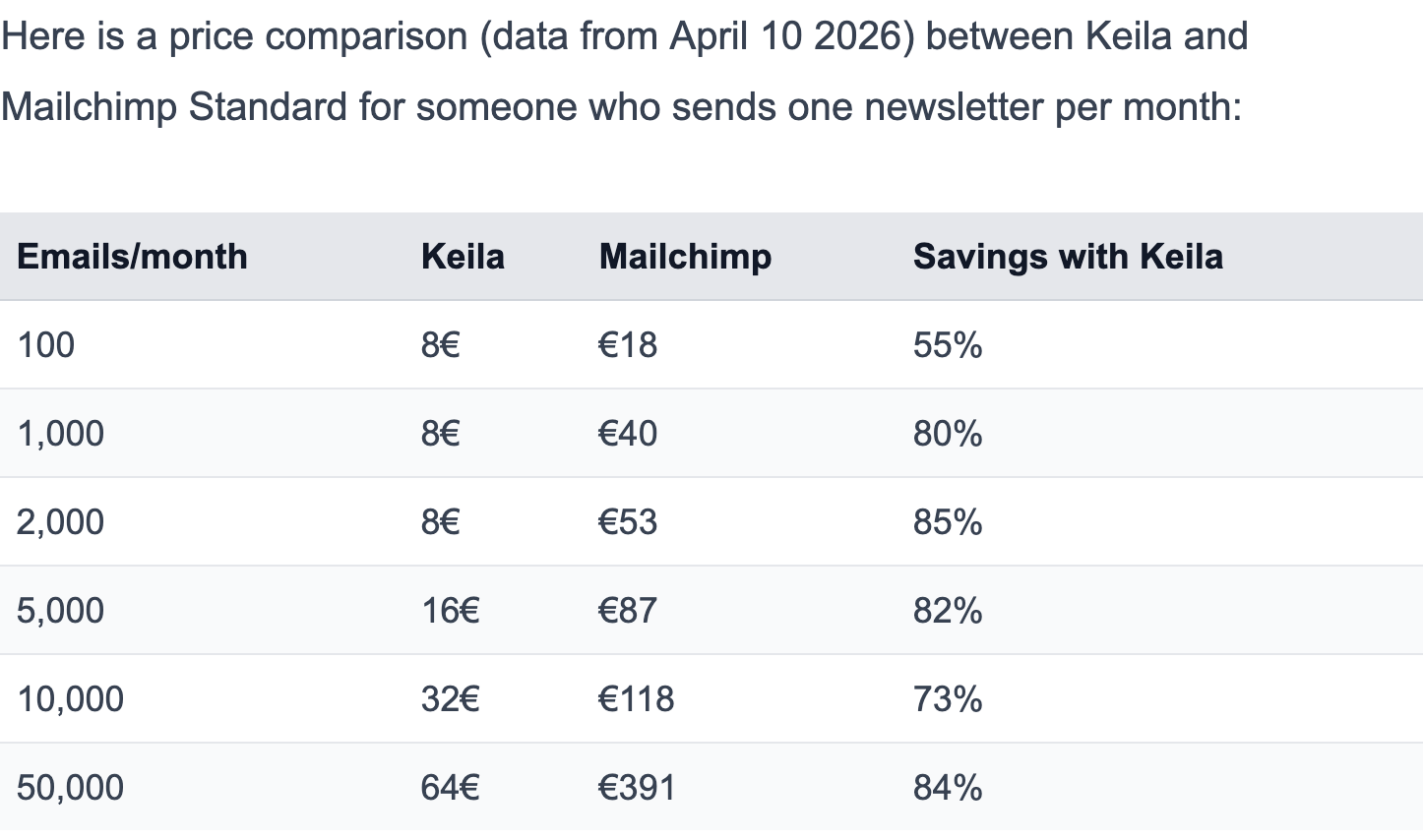Click the Mailchimp column header
Screen dimensions: 1423x840
click(685, 257)
